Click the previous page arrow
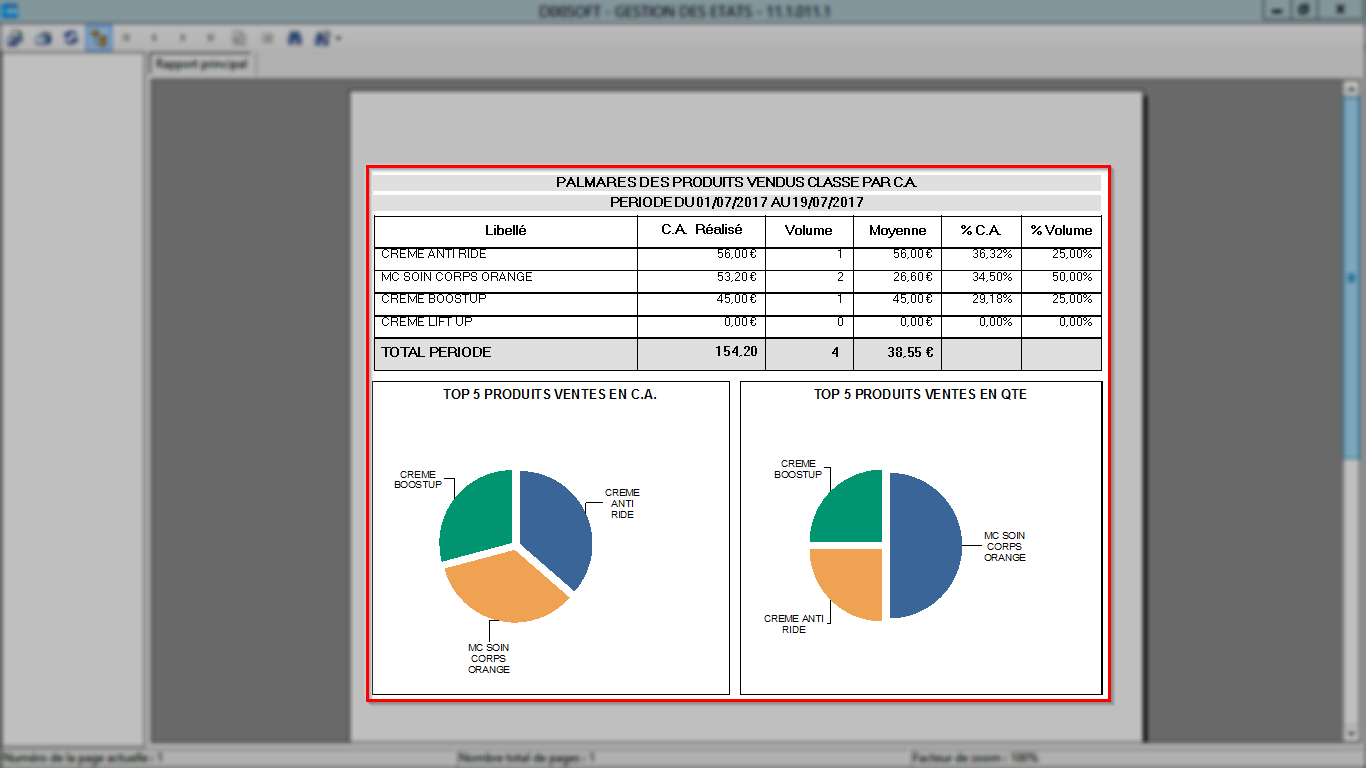The image size is (1366, 768). [155, 38]
